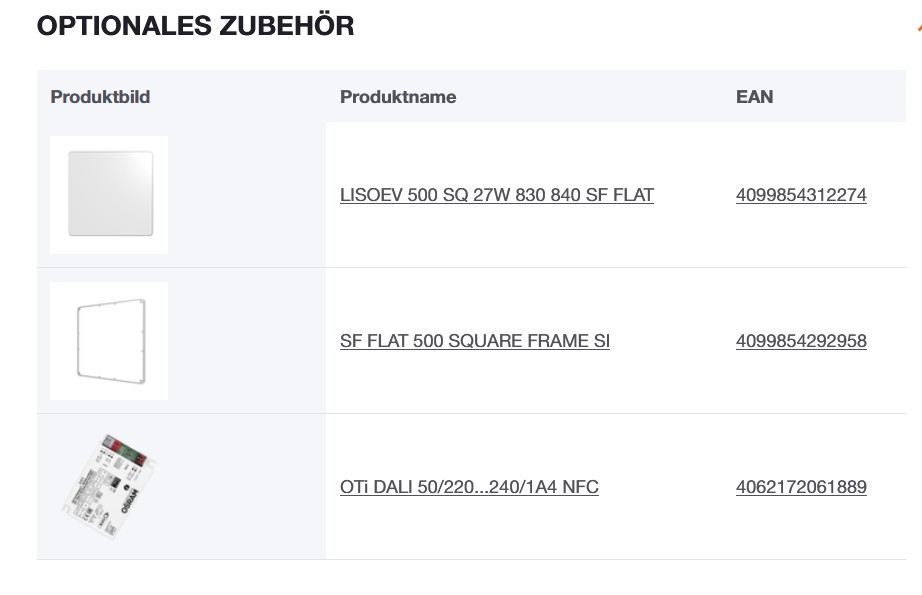Screen dimensions: 922x595
Task: Click the SF FLAT square frame thumbnail
Action: [109, 340]
